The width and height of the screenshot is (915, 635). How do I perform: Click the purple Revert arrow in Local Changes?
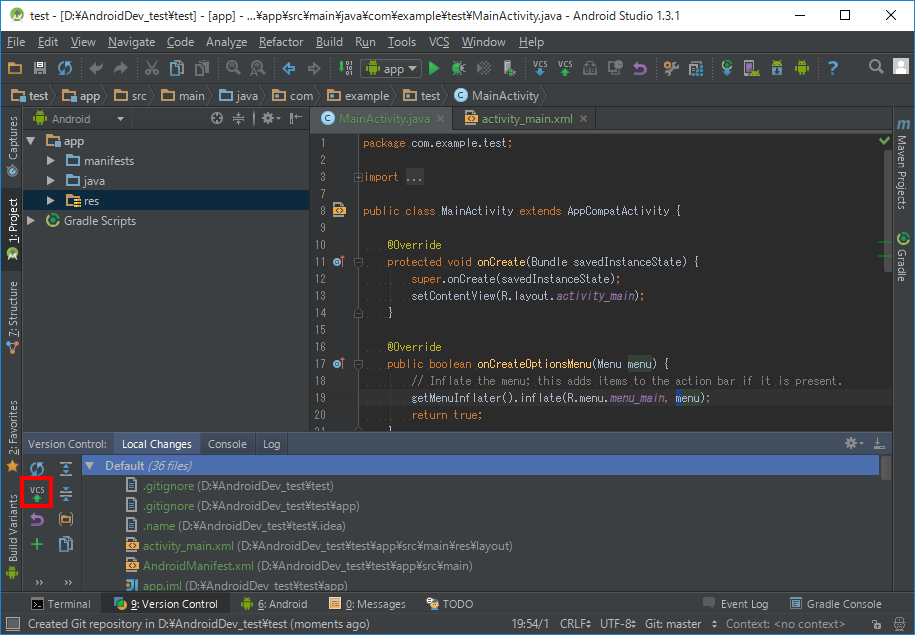[37, 519]
